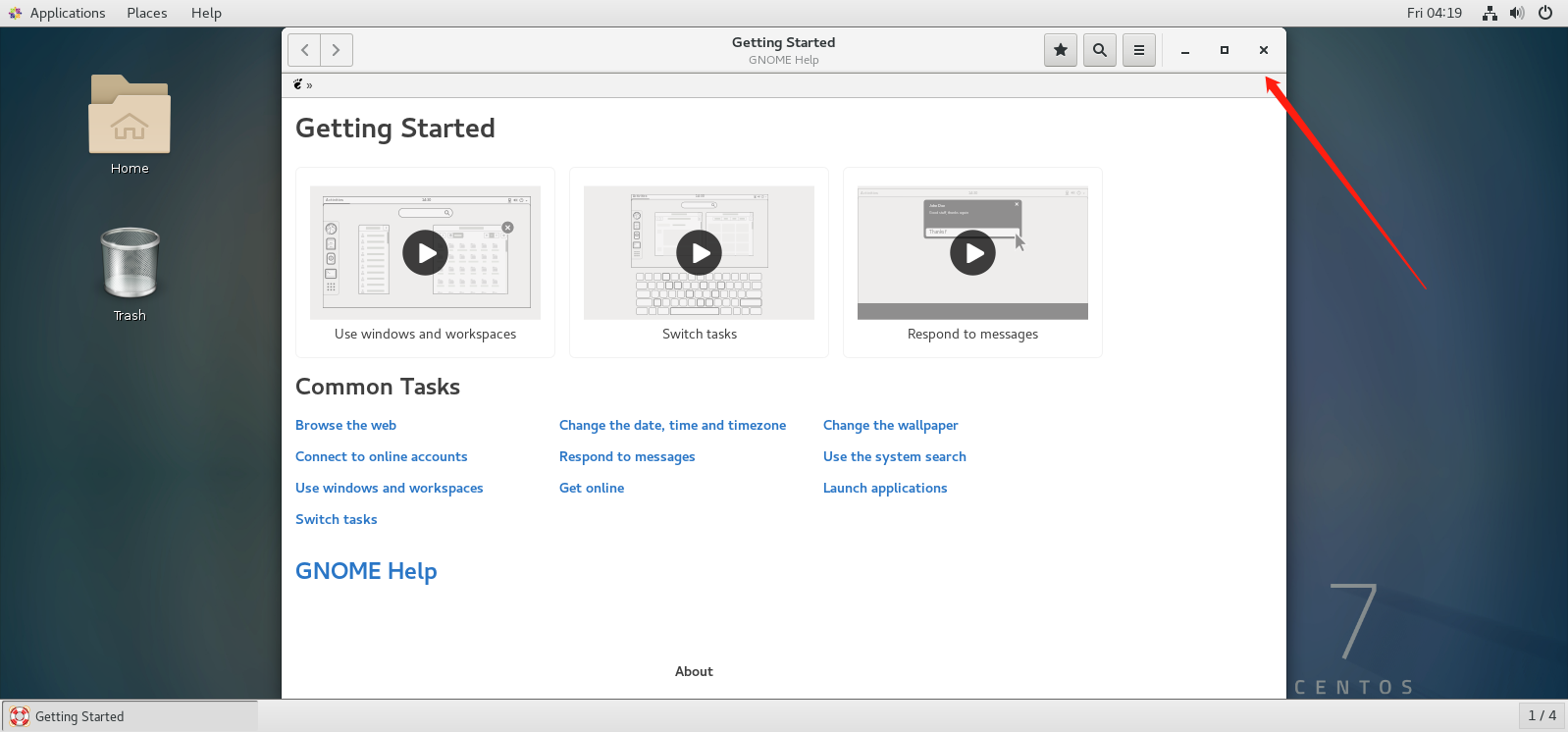This screenshot has height=732, width=1568.
Task: Open the volume icon in top bar
Action: point(1517,13)
